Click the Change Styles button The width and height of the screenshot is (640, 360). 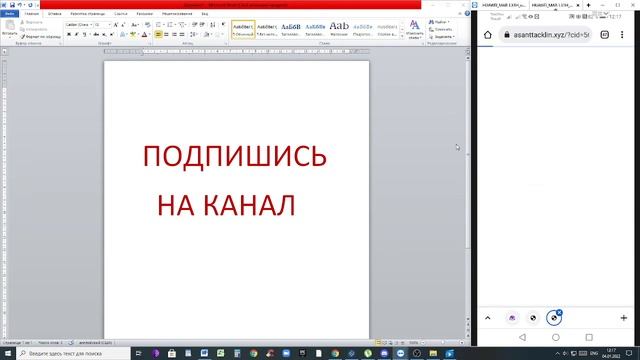[x=414, y=29]
